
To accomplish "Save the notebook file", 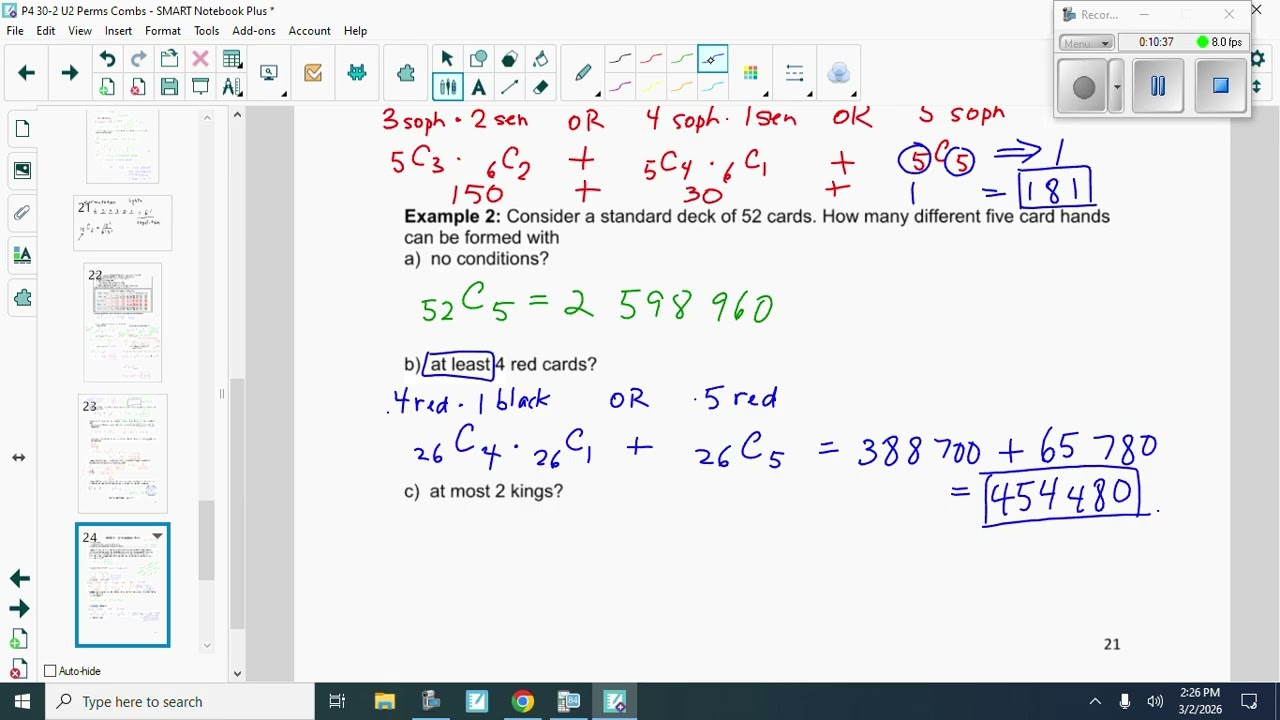I will tap(169, 87).
